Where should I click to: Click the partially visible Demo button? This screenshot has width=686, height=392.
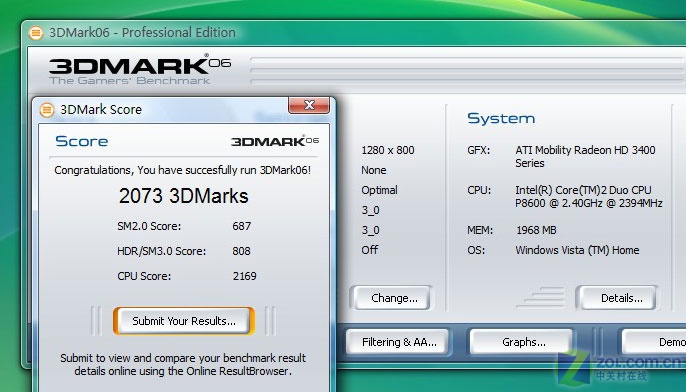point(655,342)
